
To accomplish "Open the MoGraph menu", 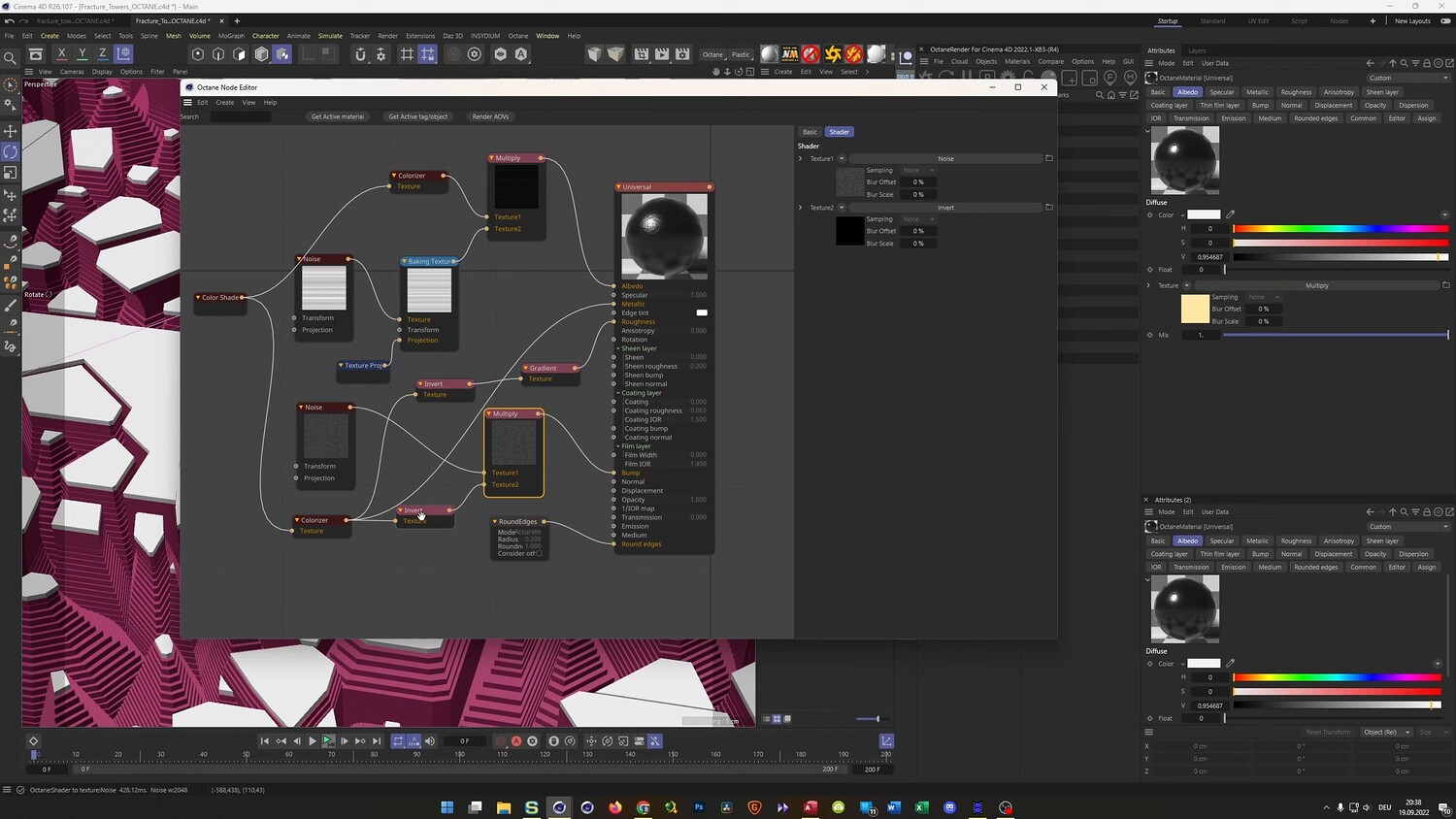I will [231, 36].
